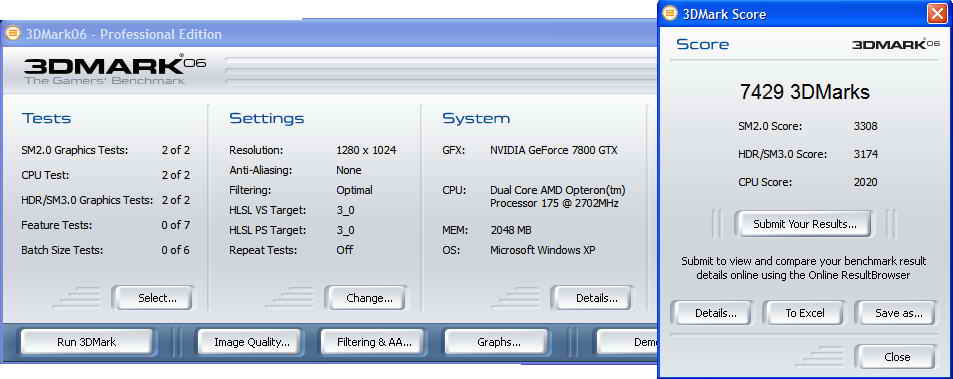Open the Graphs... tool
This screenshot has width=953, height=379.
click(497, 342)
